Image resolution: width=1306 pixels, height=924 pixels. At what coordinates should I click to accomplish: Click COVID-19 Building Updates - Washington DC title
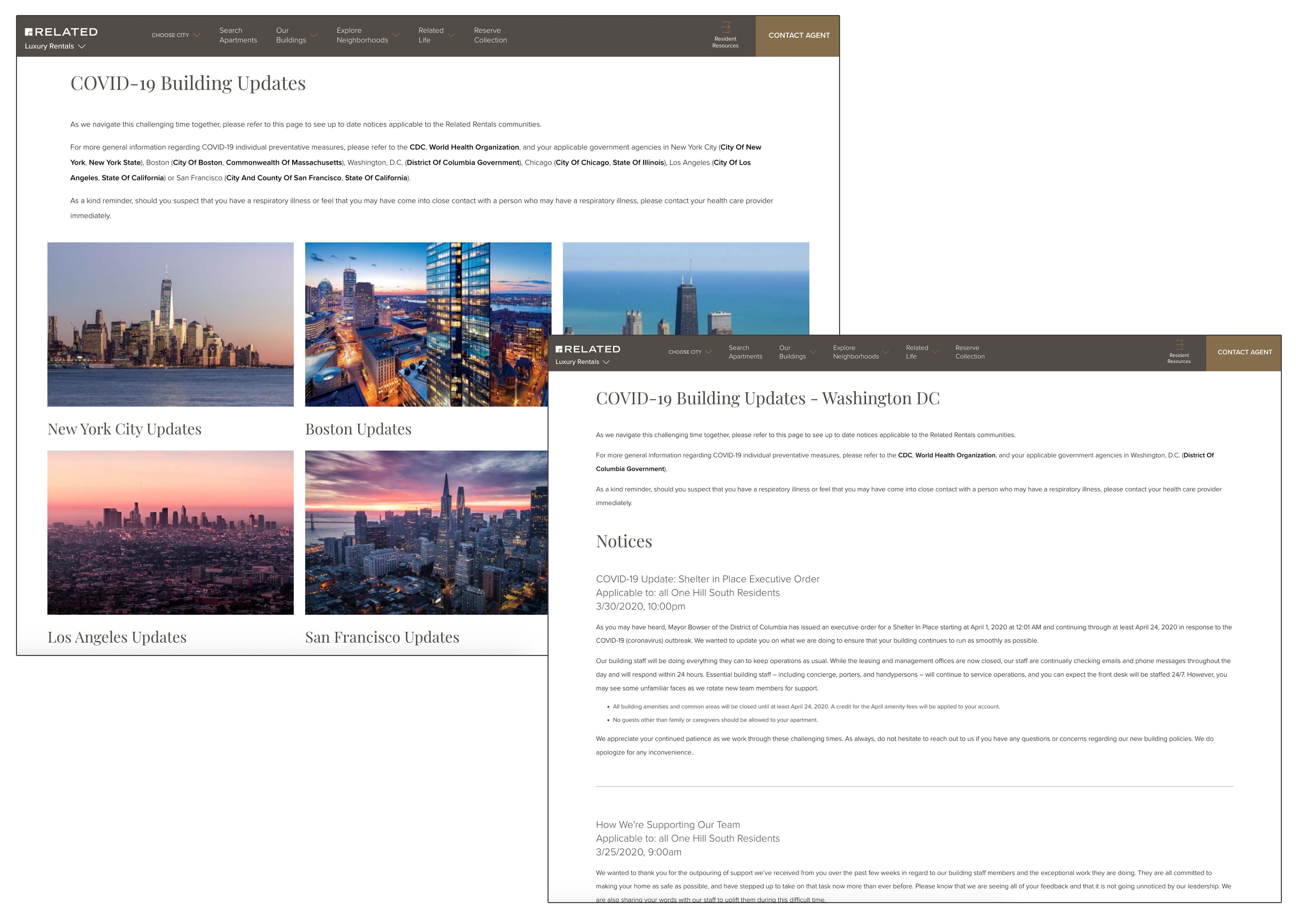(x=768, y=398)
